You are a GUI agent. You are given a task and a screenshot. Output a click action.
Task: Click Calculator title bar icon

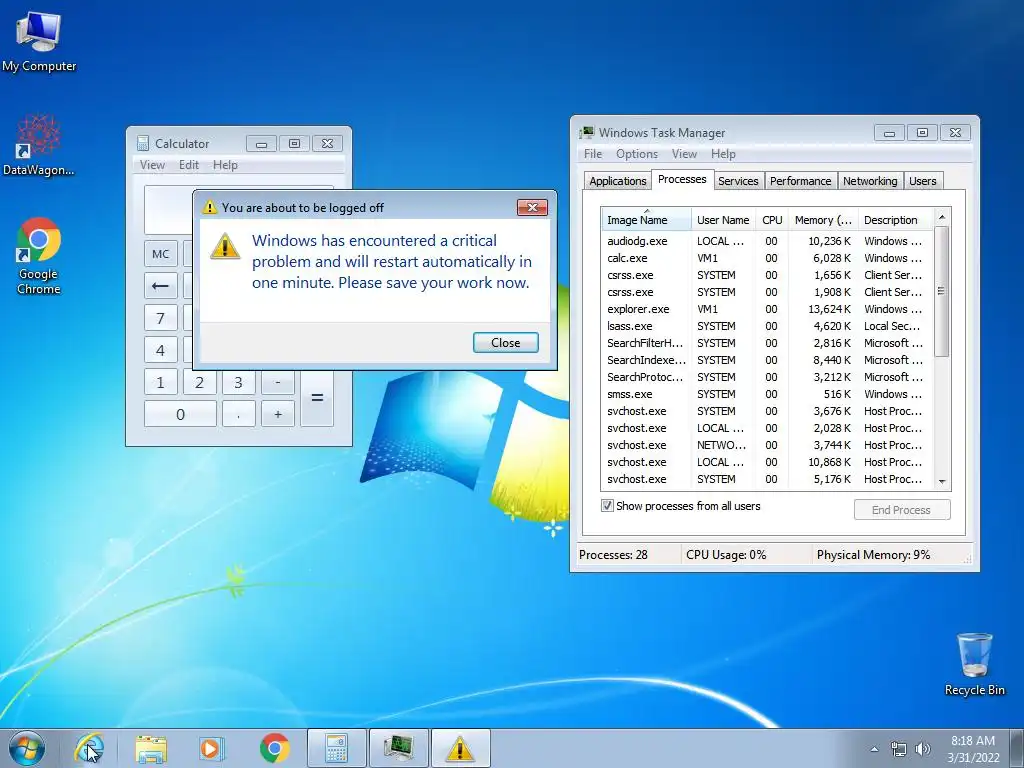click(x=142, y=143)
